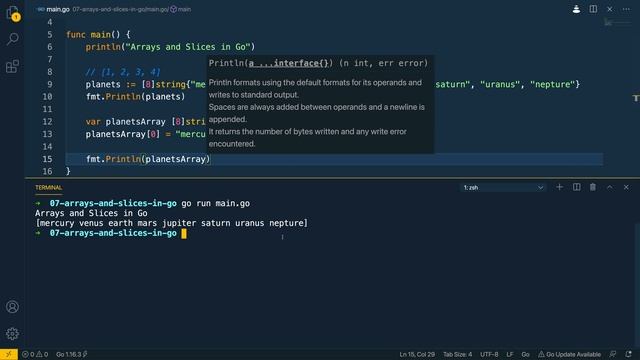Open the Explorer view in activity bar

(12, 13)
